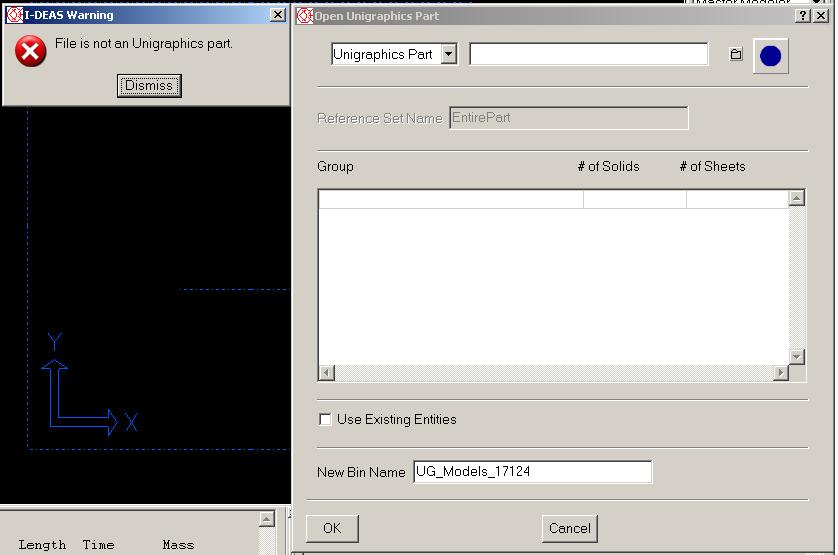The image size is (838, 555).
Task: Click the group list scroll left arrow
Action: coord(327,373)
